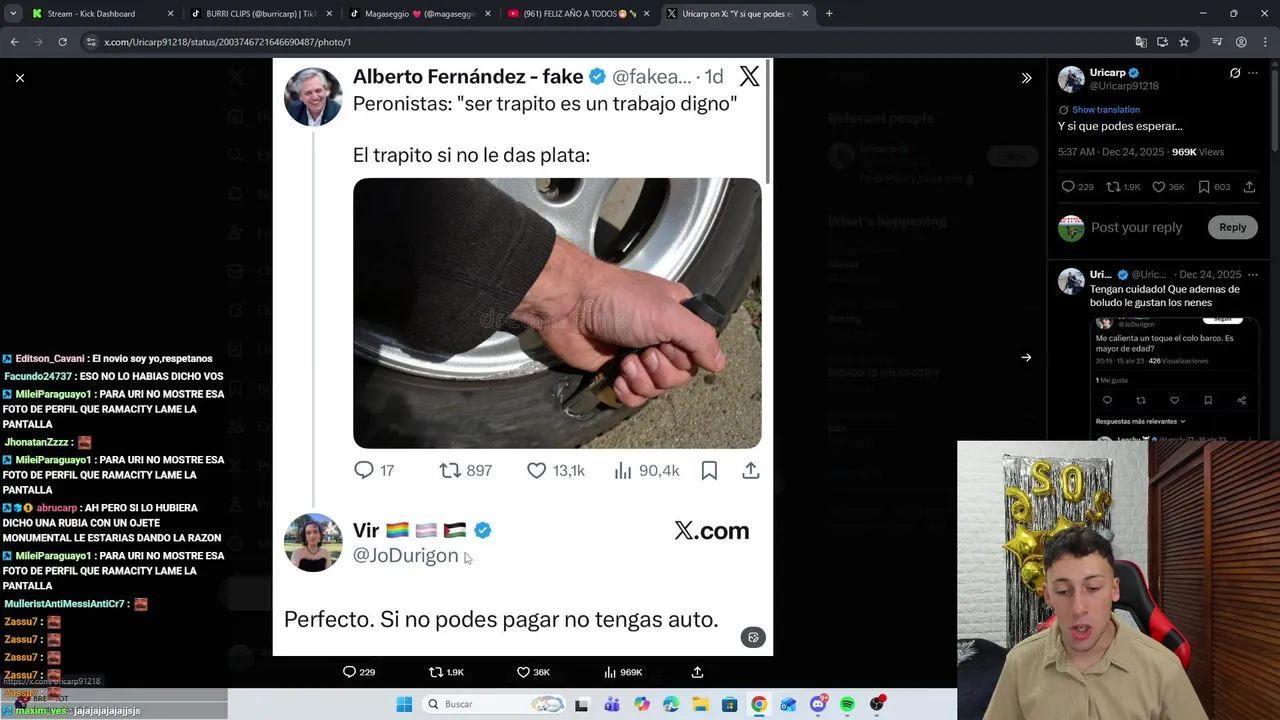This screenshot has height=720, width=1280.
Task: Go to next photo using right arrow
Action: (x=1026, y=357)
